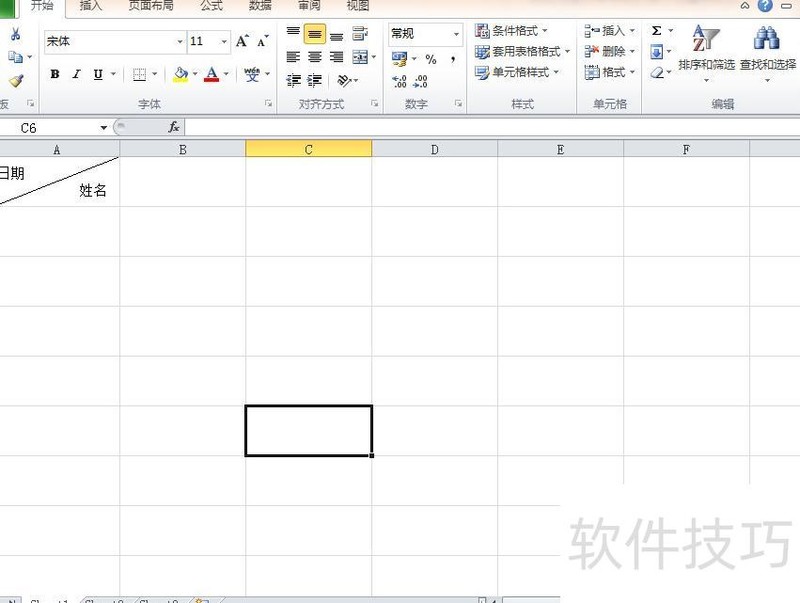The height and width of the screenshot is (603, 800).
Task: Open the 页面布局 ribbon tab
Action: coord(151,6)
